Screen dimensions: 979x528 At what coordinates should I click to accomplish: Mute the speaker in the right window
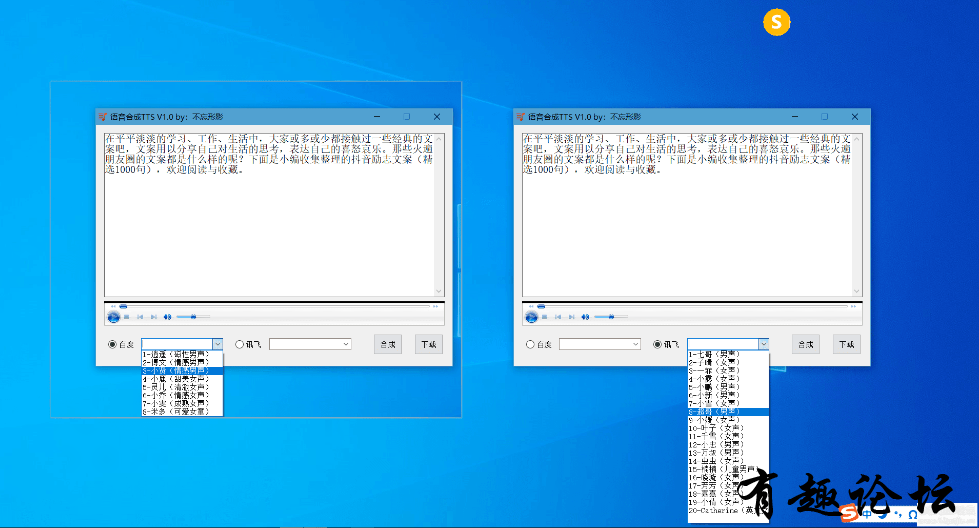click(584, 317)
